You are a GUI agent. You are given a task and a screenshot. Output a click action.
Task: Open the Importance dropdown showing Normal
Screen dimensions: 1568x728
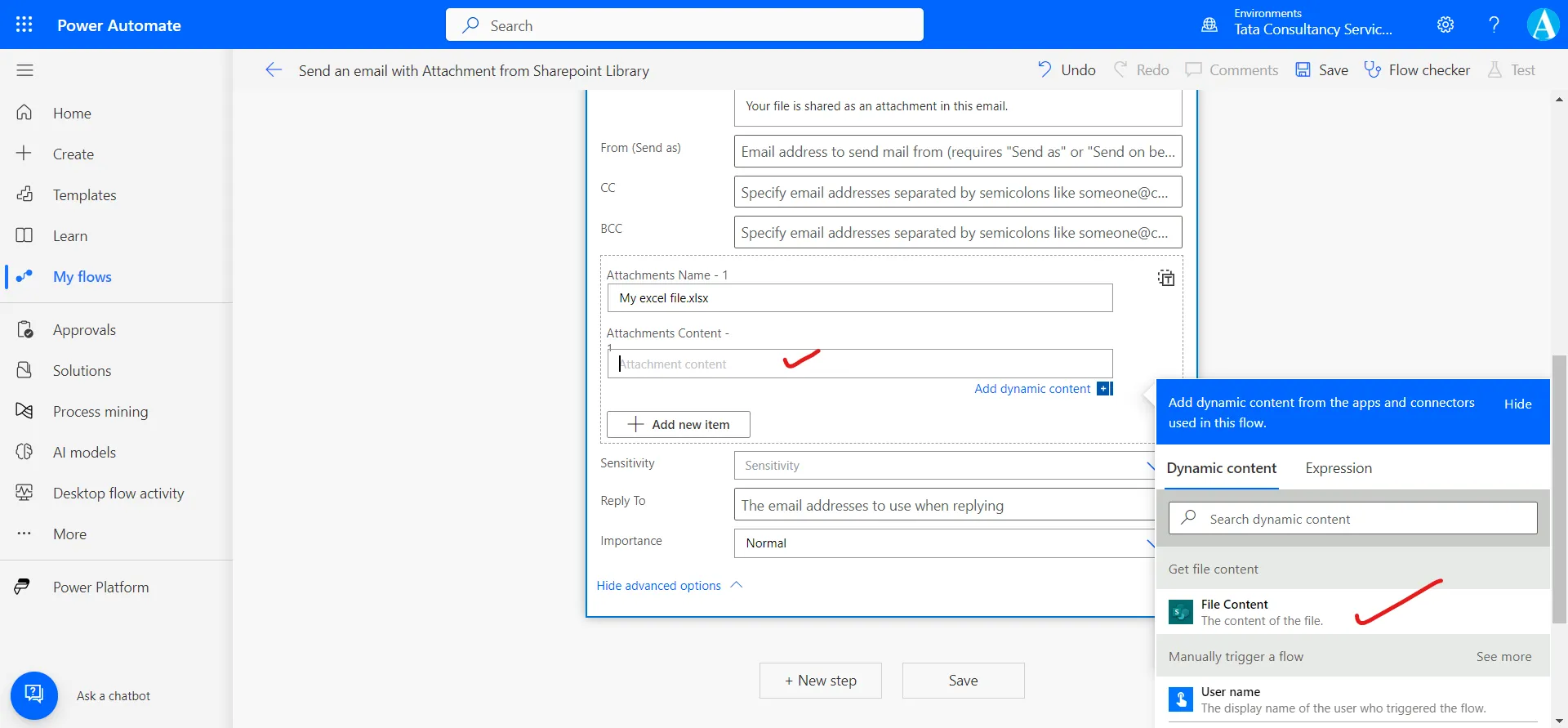(x=945, y=543)
